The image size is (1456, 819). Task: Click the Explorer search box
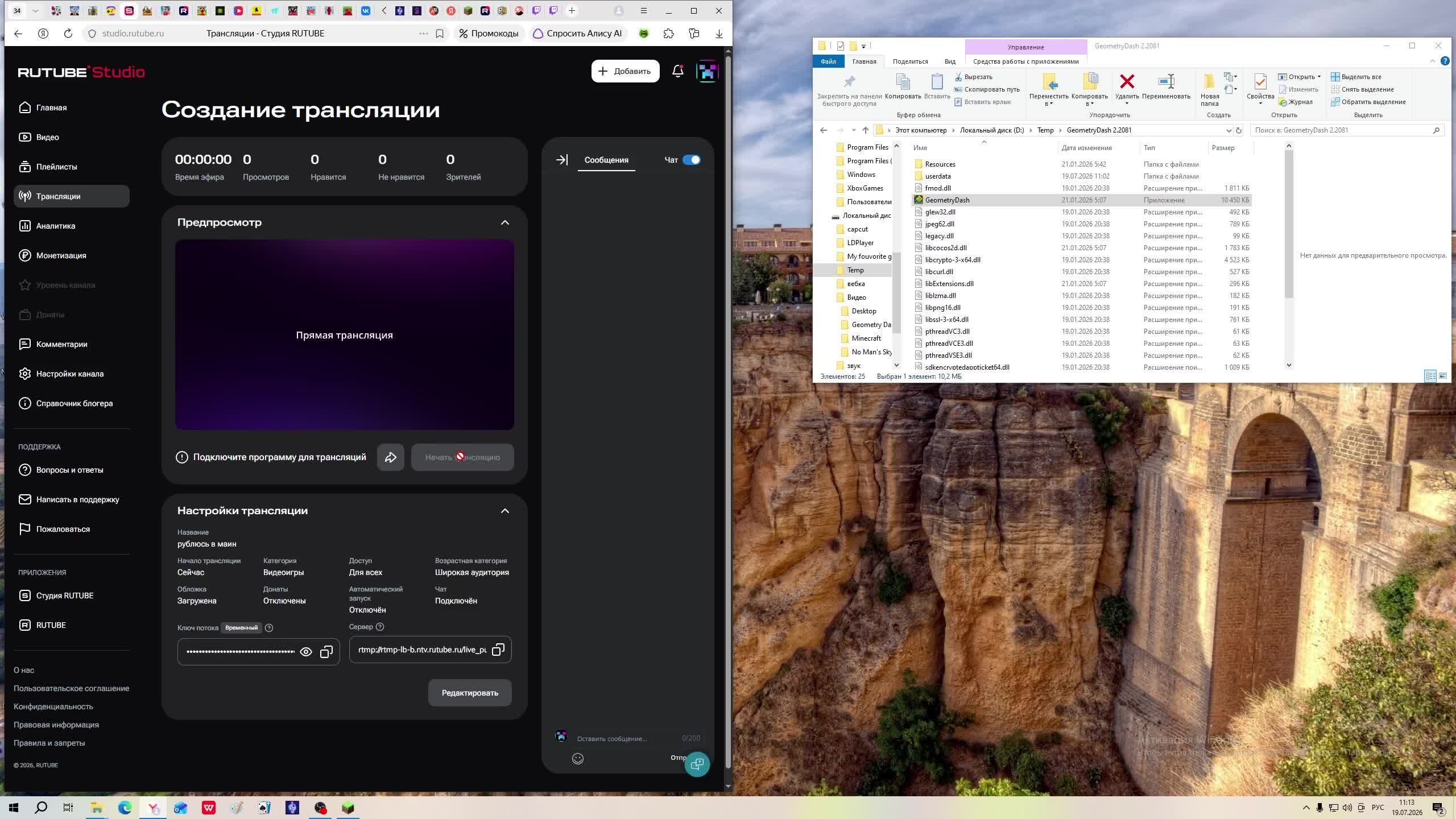tap(1347, 130)
